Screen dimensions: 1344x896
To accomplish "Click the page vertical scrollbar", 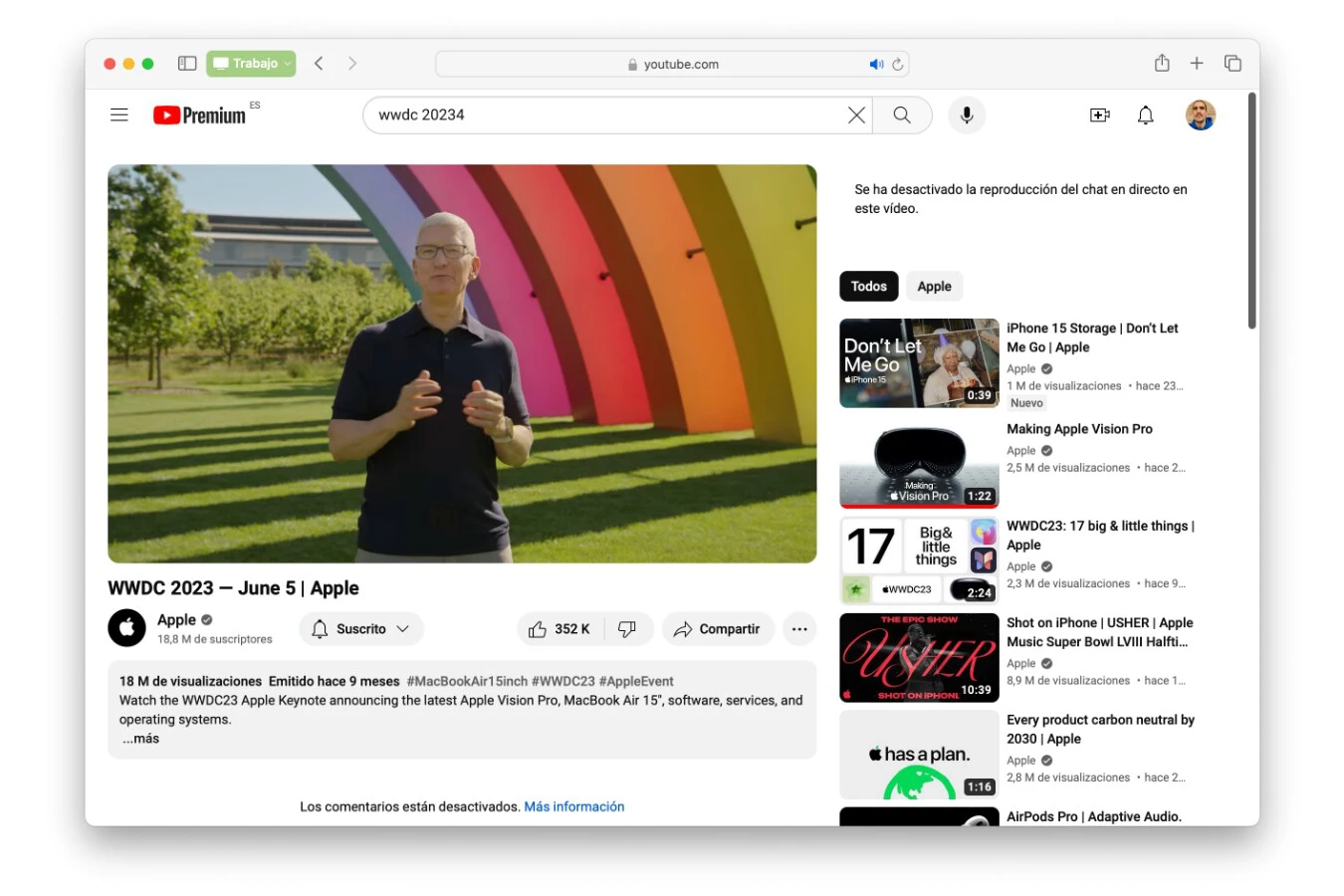I will [x=1251, y=211].
